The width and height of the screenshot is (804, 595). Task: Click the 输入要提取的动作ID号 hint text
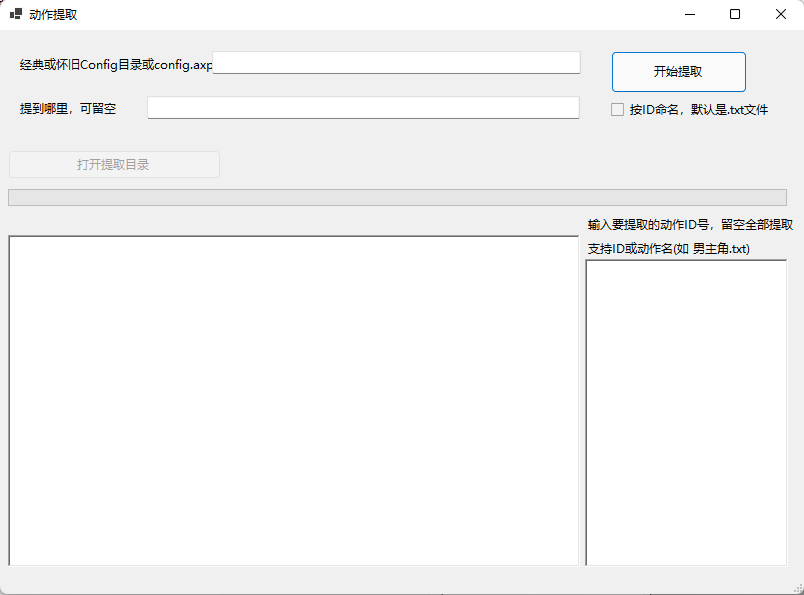[x=690, y=225]
